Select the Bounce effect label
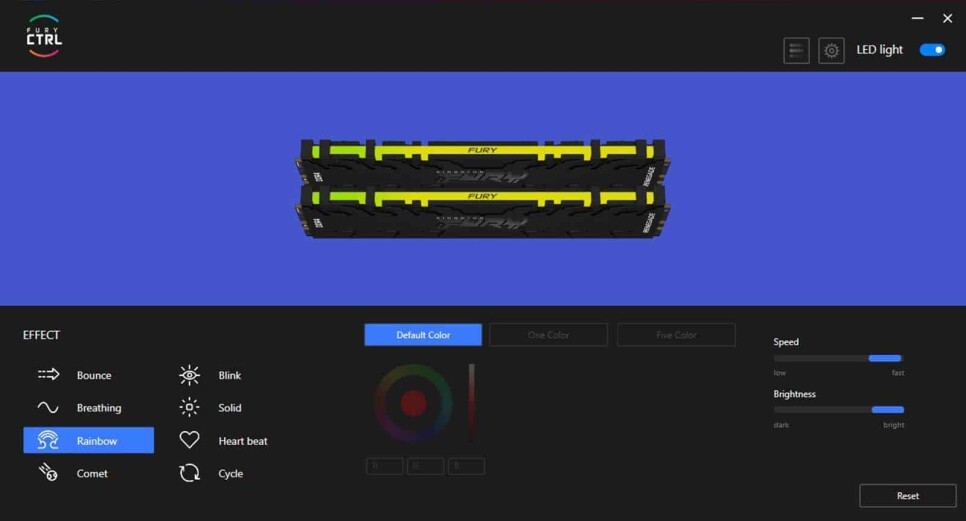The image size is (966, 521). (x=94, y=375)
